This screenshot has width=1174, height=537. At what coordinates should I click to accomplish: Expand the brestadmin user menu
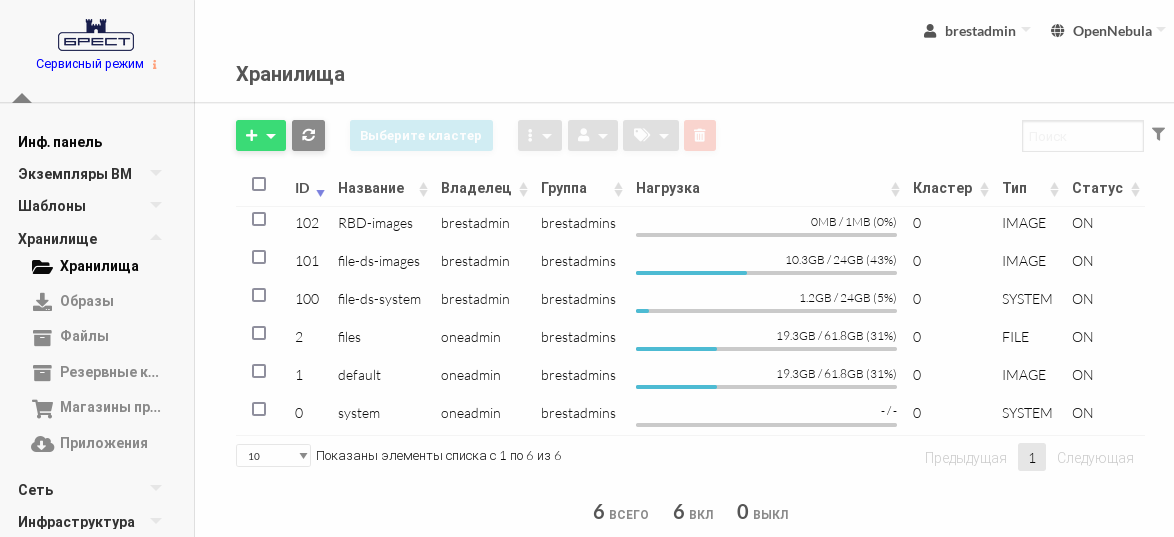(x=977, y=31)
